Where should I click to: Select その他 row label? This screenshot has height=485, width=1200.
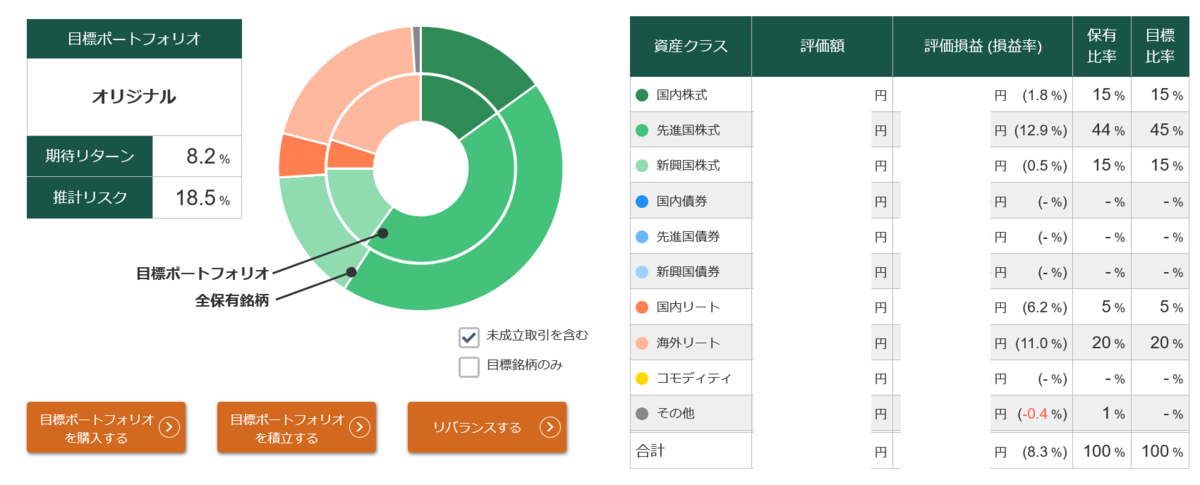[x=676, y=414]
